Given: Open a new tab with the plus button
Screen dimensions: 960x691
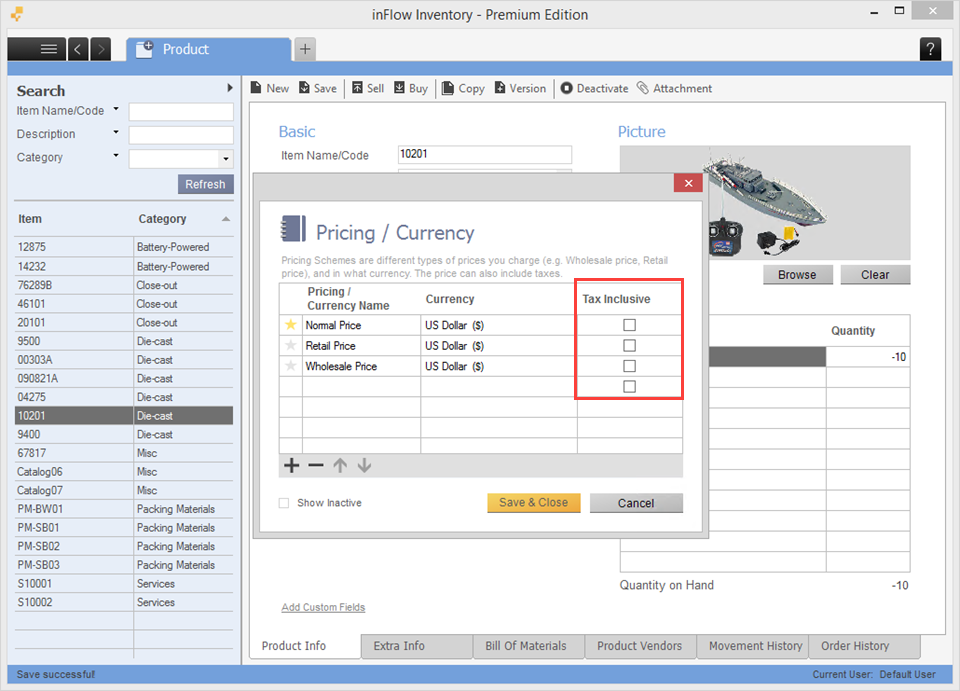Looking at the screenshot, I should pos(305,49).
